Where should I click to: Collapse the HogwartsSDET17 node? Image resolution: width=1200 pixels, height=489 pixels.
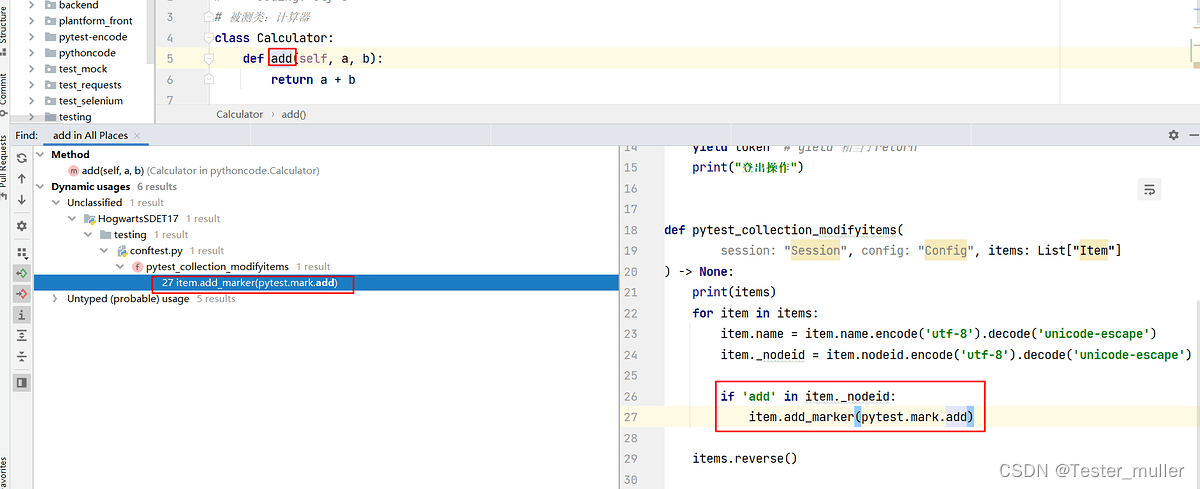pos(73,218)
